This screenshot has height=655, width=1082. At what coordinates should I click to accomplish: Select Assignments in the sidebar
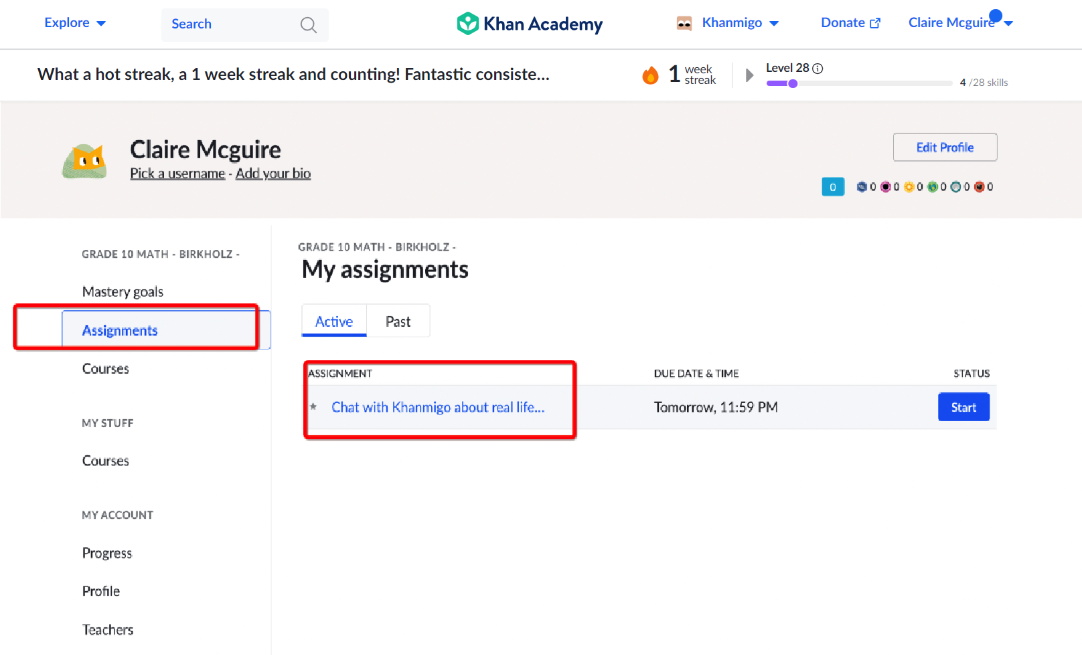pos(166,330)
